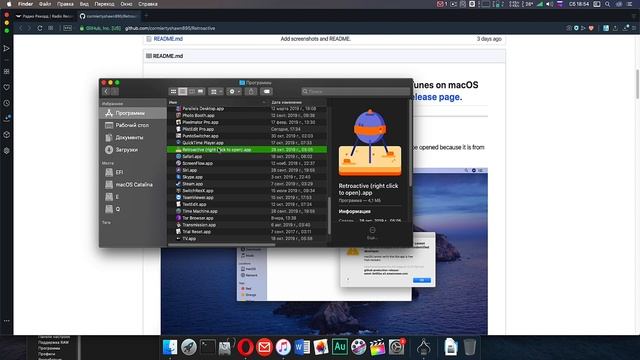
Task: Click the browser sidebar history clock icon
Action: [x=7, y=103]
